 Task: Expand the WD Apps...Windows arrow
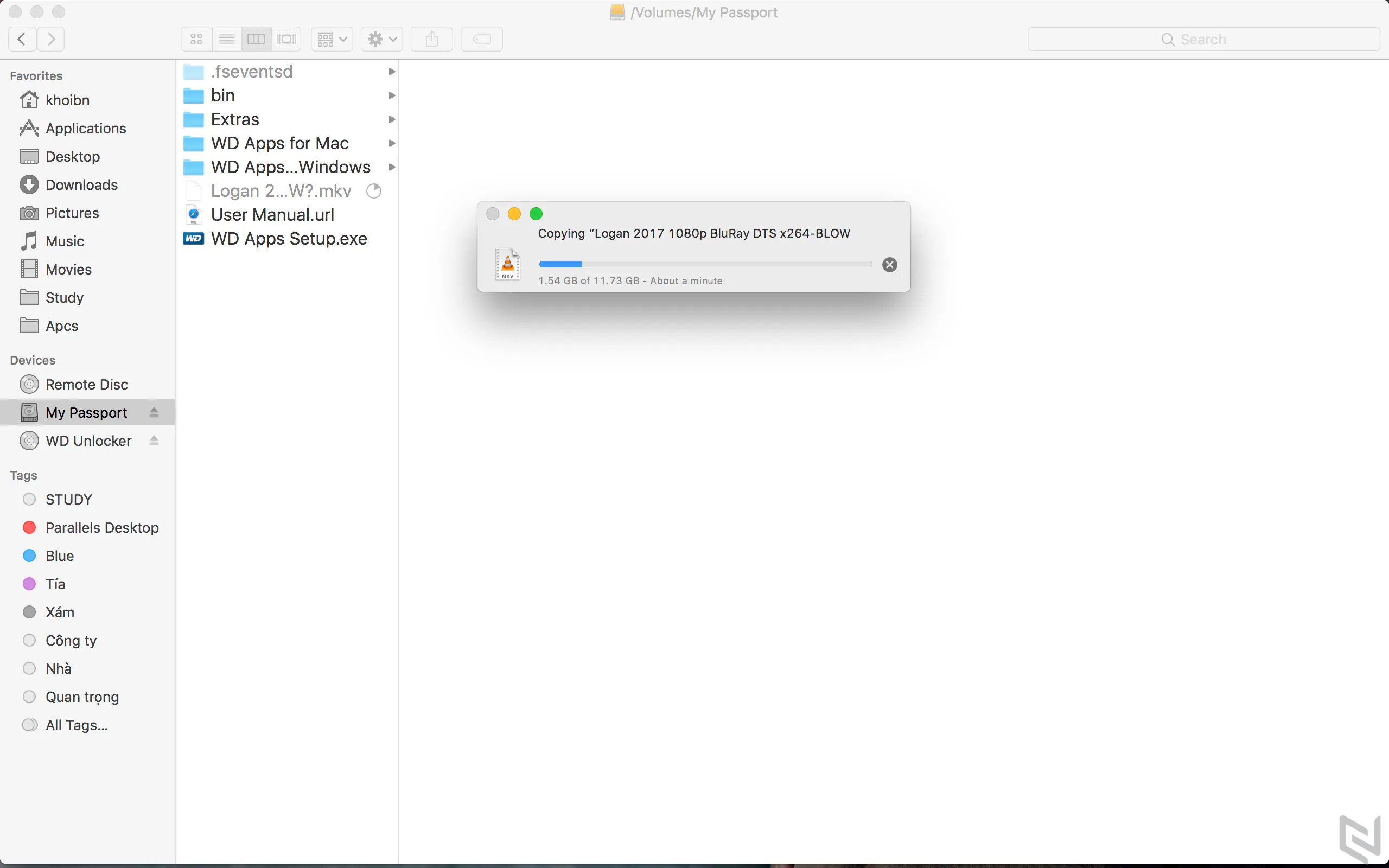point(391,167)
